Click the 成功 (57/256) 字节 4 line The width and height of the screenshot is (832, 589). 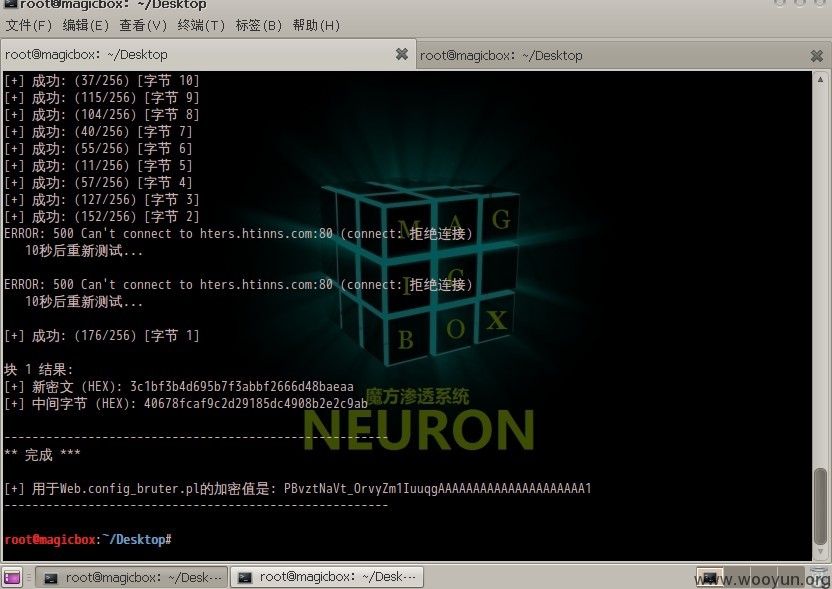point(98,183)
